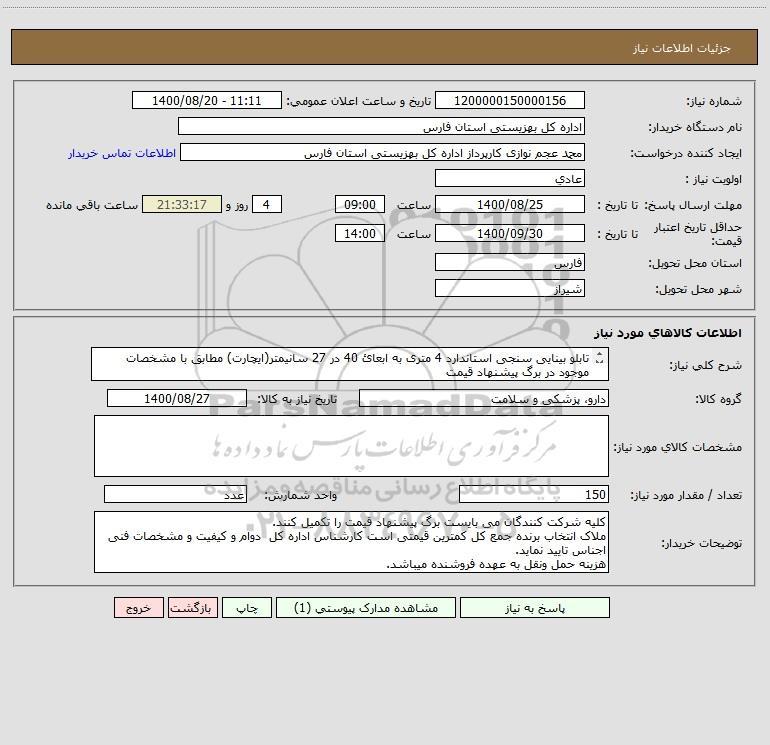Click the مهلت ارسال پاسخ label
The width and height of the screenshot is (770, 745).
pos(693,205)
